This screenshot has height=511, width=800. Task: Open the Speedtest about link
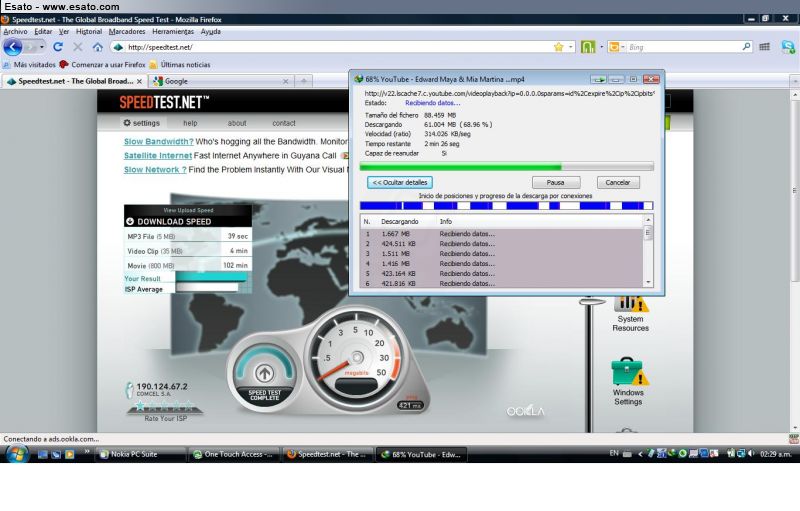click(x=237, y=123)
